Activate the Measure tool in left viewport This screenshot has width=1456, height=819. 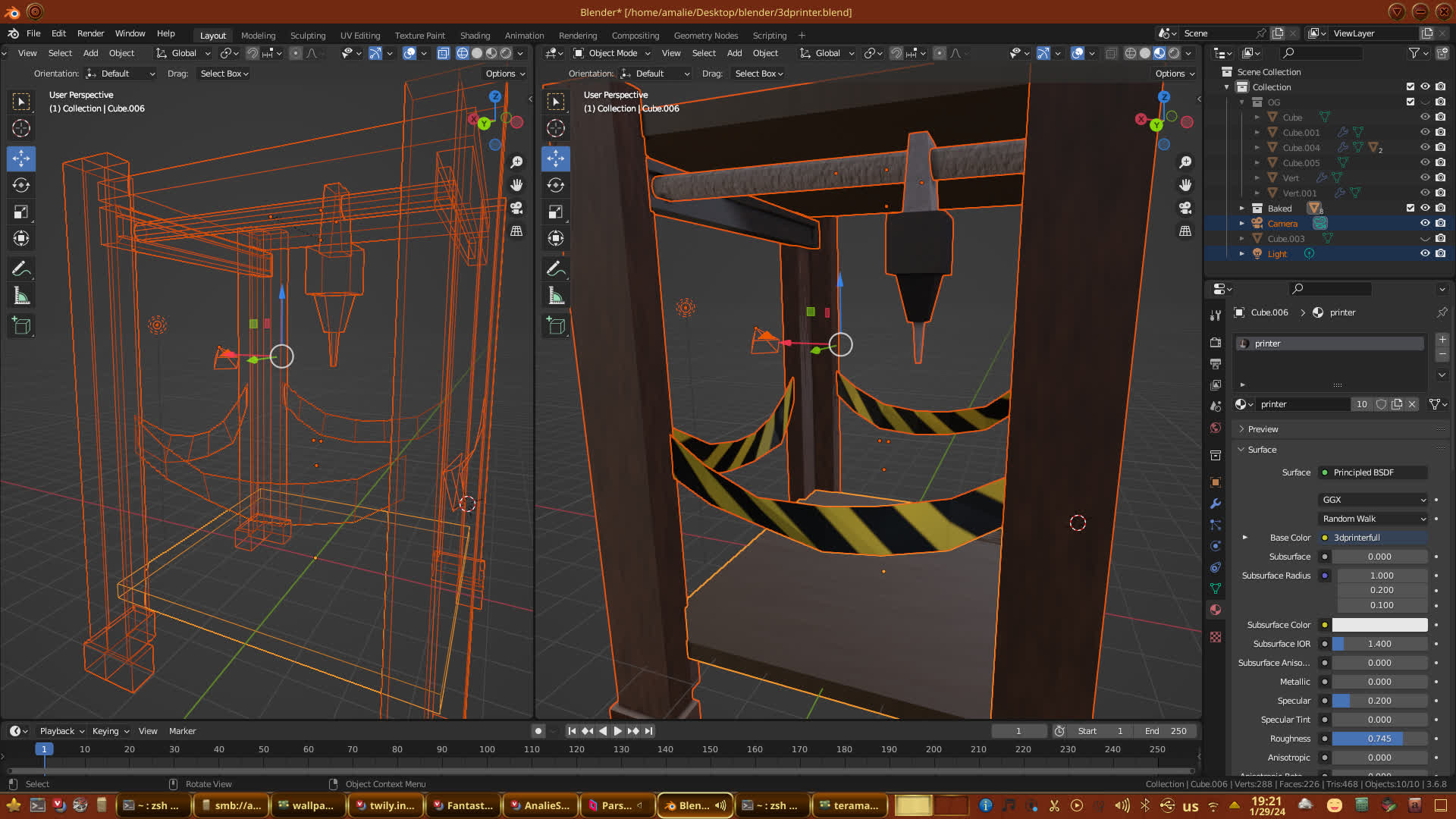[21, 297]
